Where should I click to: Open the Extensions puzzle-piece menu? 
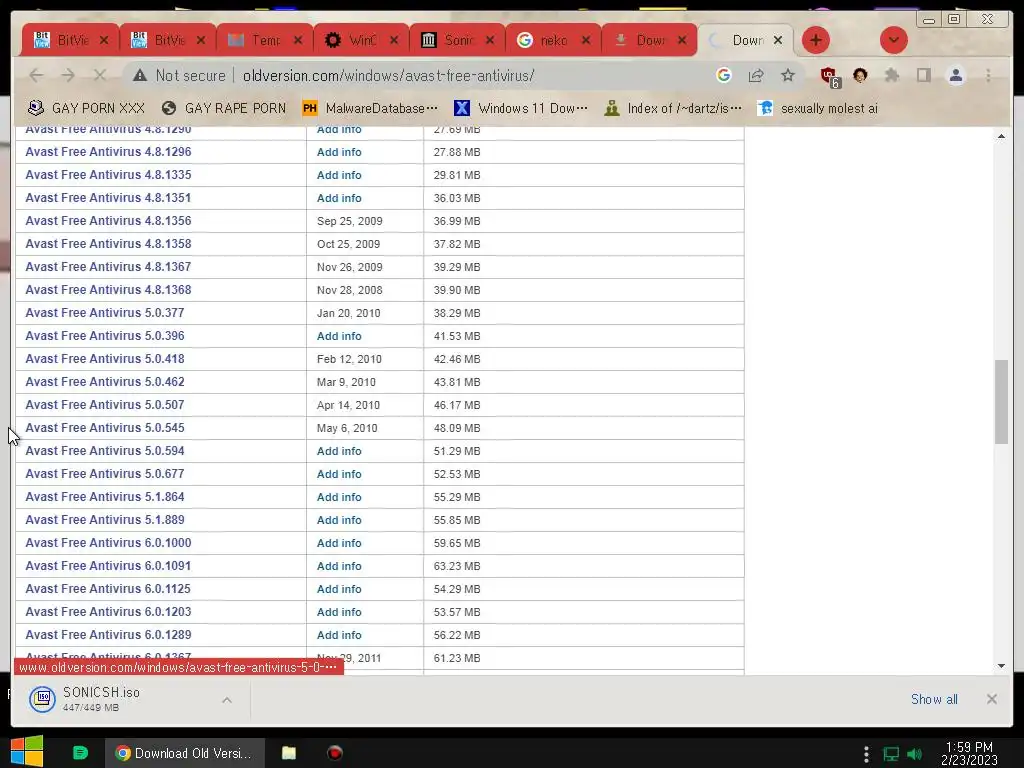point(891,76)
